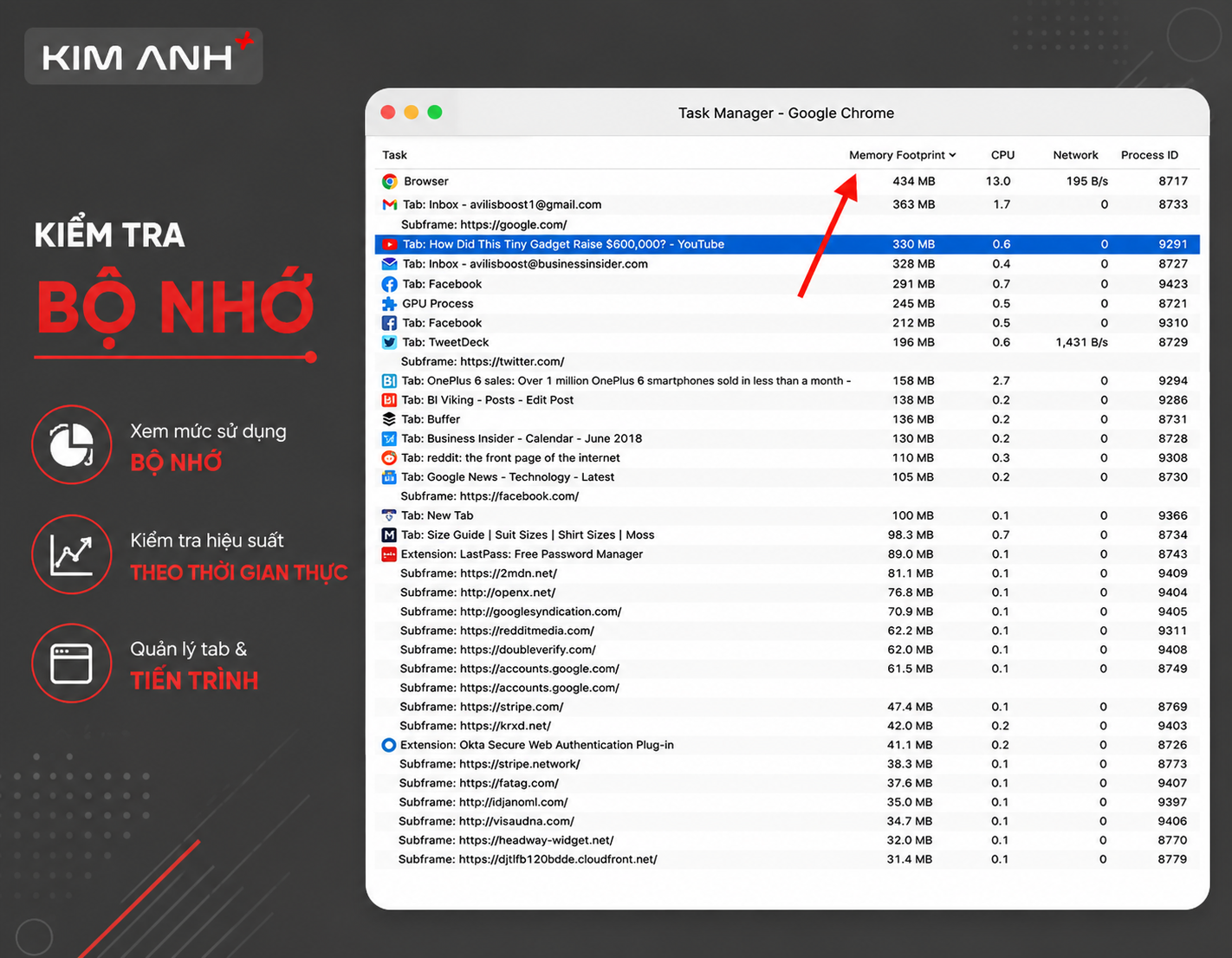Click the Chrome icon beside Browser

(390, 181)
